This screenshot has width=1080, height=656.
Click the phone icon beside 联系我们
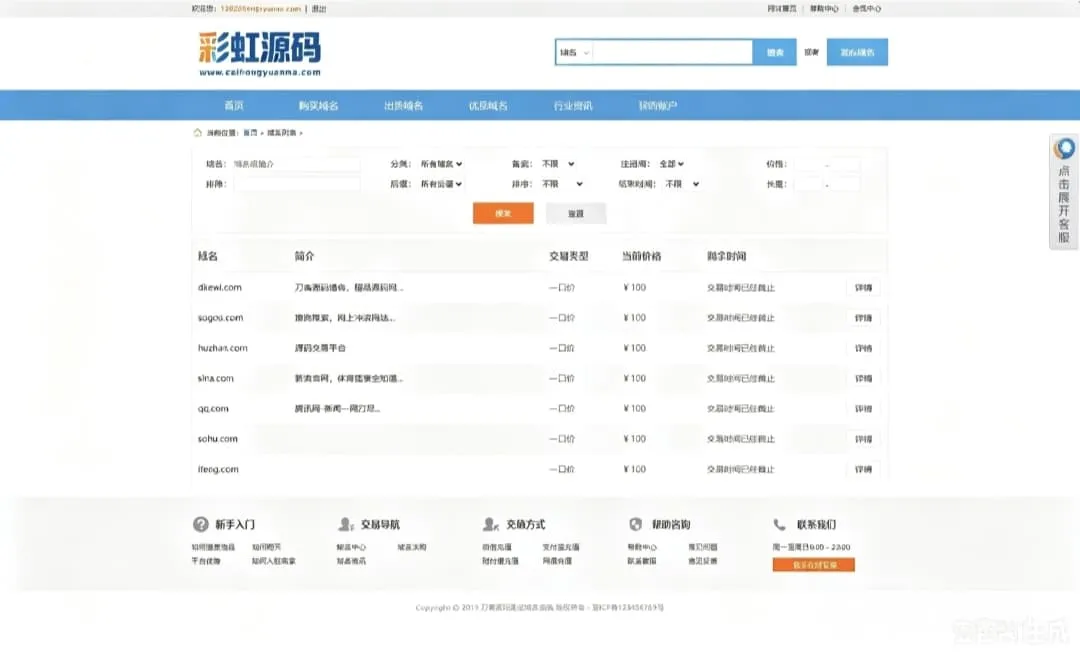(x=779, y=524)
